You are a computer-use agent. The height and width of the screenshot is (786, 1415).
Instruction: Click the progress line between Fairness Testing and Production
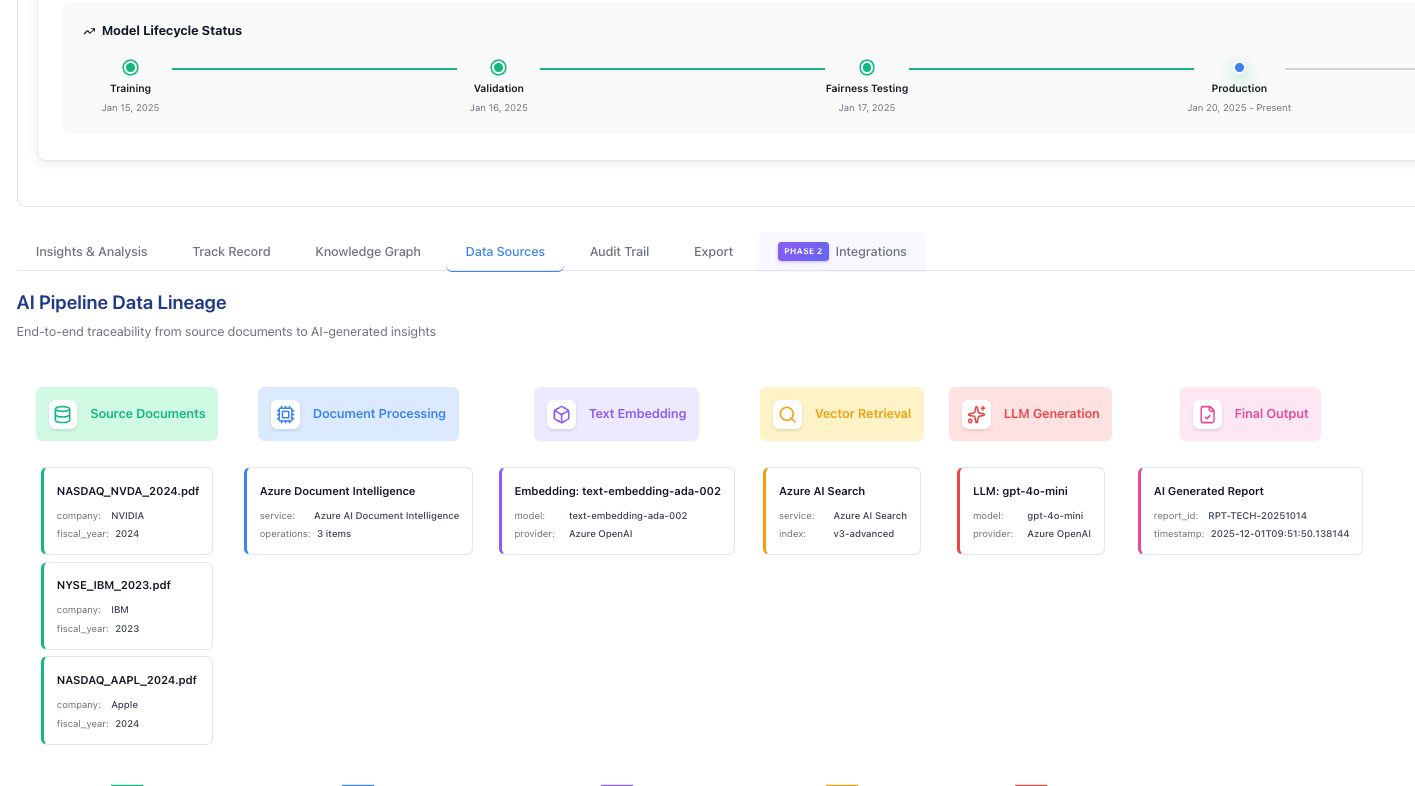(x=1053, y=67)
